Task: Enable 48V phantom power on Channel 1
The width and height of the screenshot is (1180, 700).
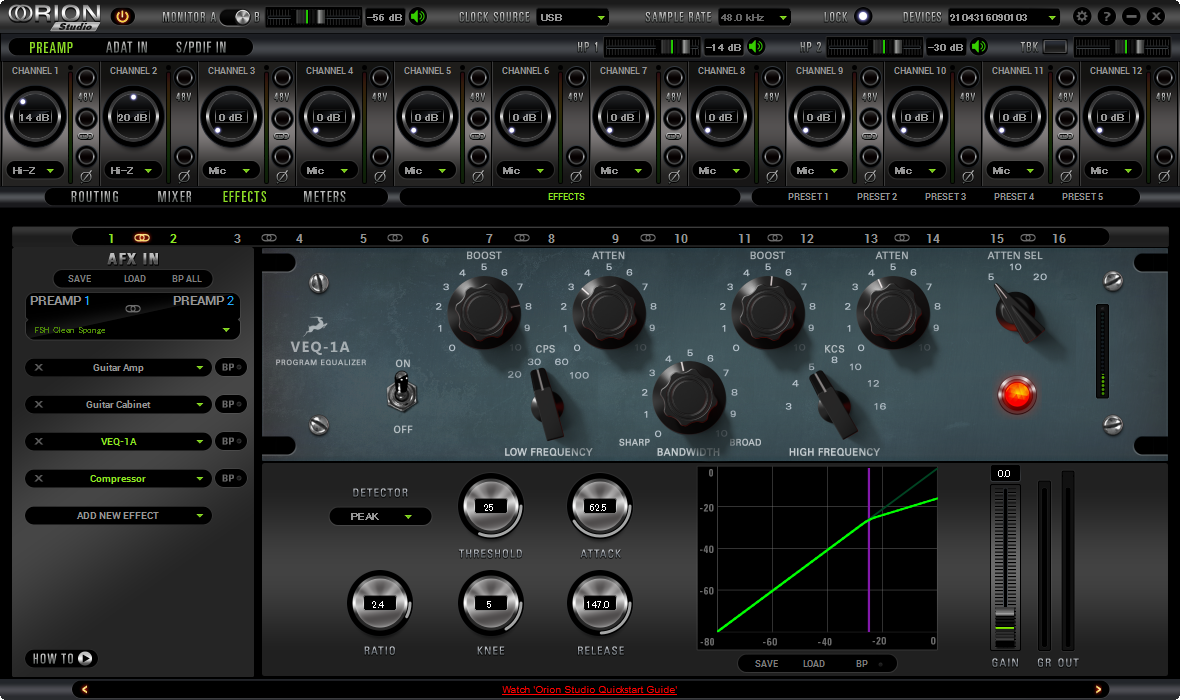Action: tap(86, 78)
